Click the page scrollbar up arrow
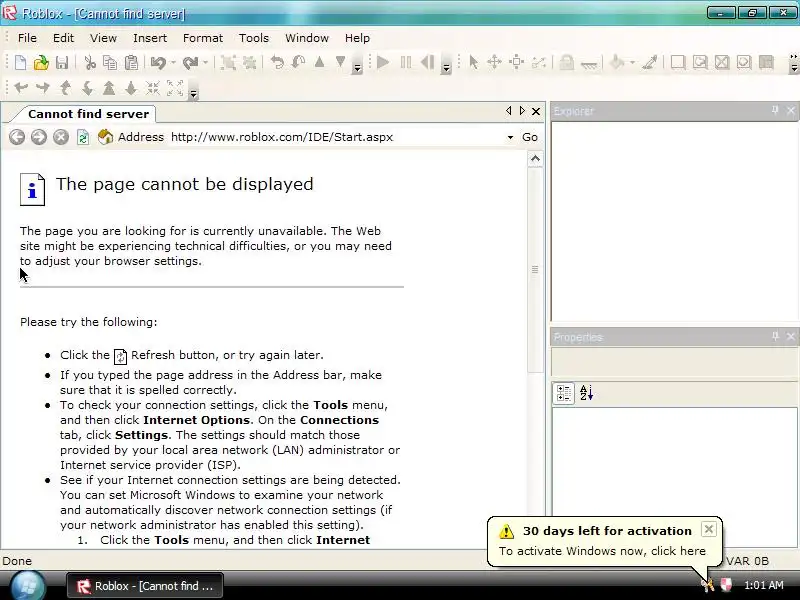Image resolution: width=800 pixels, height=600 pixels. [535, 159]
